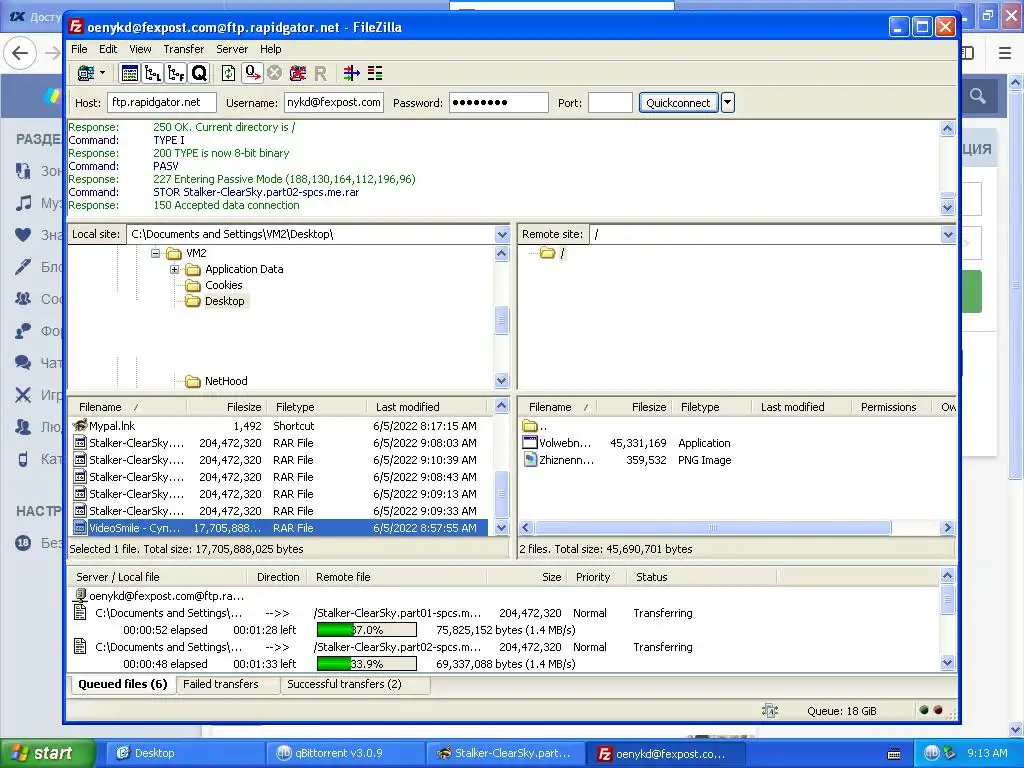Screen dimensions: 1024x768
Task: Open the Server menu
Action: [x=232, y=49]
